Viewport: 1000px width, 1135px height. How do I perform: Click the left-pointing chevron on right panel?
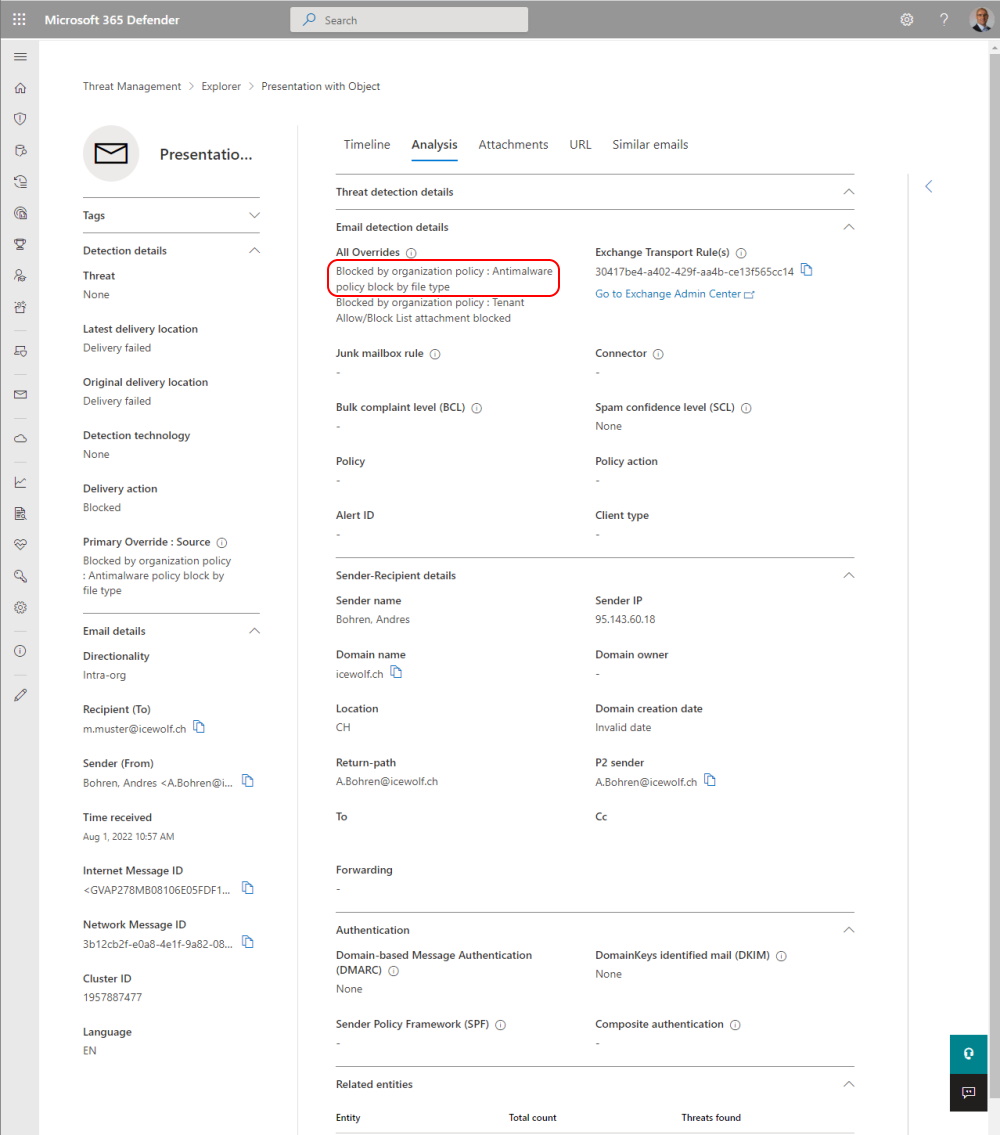coord(928,187)
